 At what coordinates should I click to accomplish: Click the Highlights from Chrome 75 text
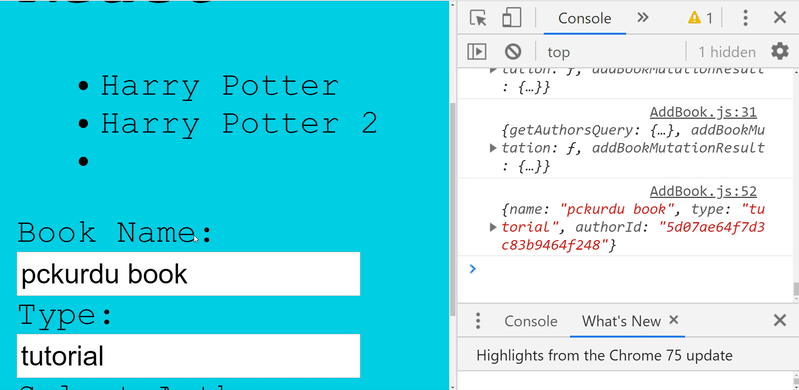coord(604,355)
